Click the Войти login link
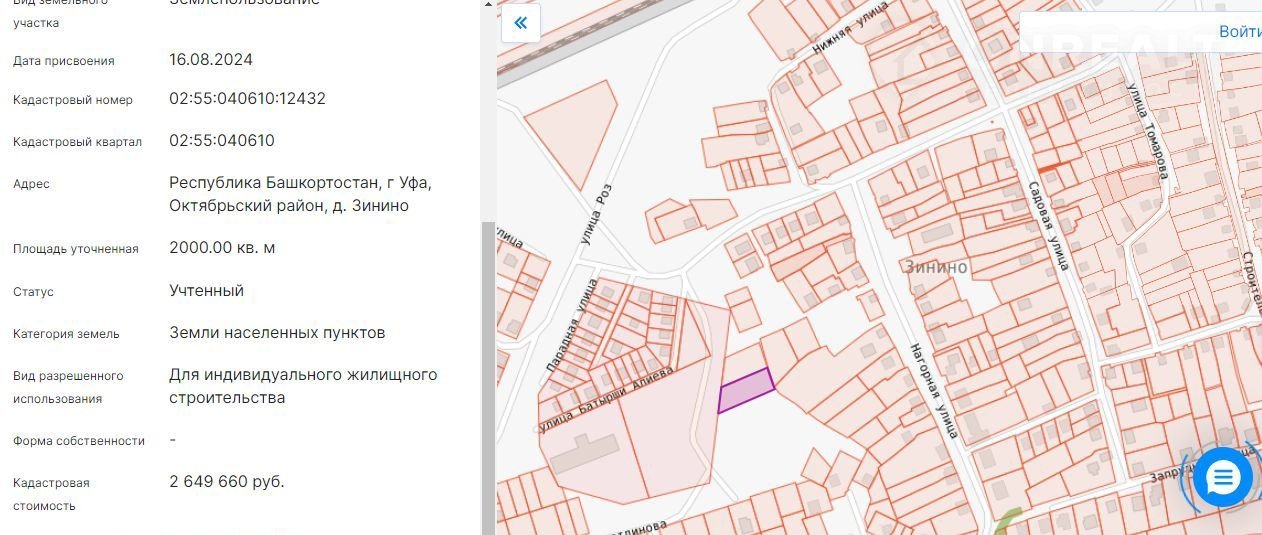The height and width of the screenshot is (535, 1262). point(1239,31)
